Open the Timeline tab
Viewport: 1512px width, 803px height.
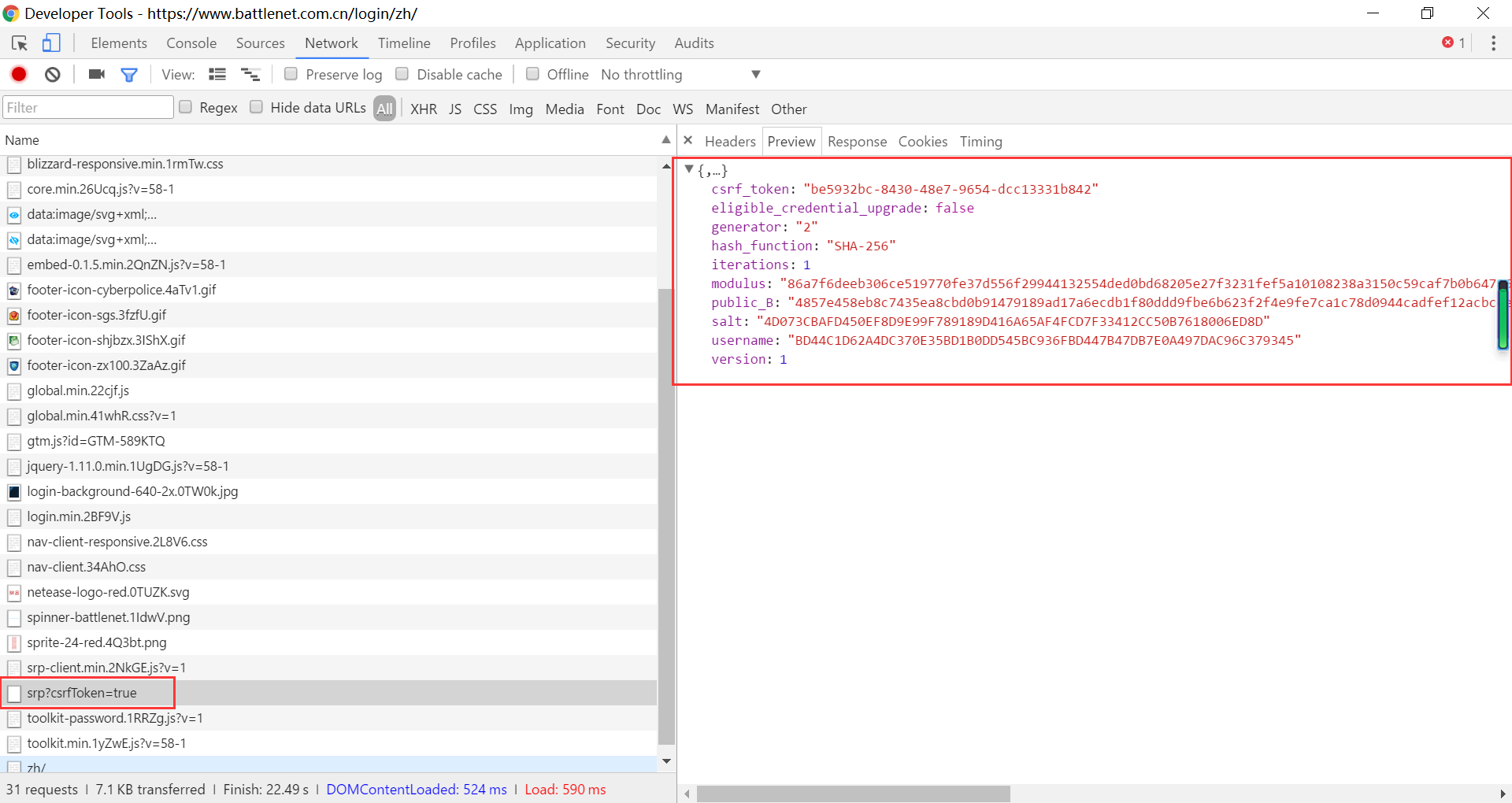(404, 43)
